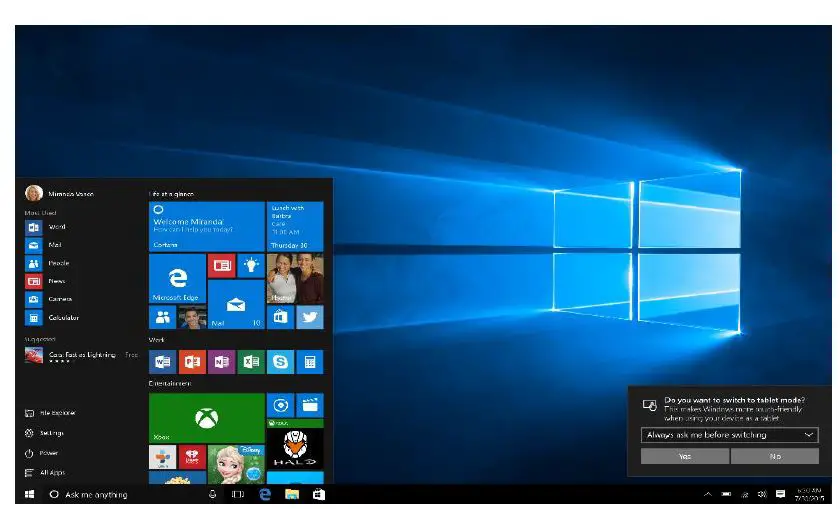The height and width of the screenshot is (509, 840).
Task: Click the taskbar clock and date
Action: click(809, 495)
